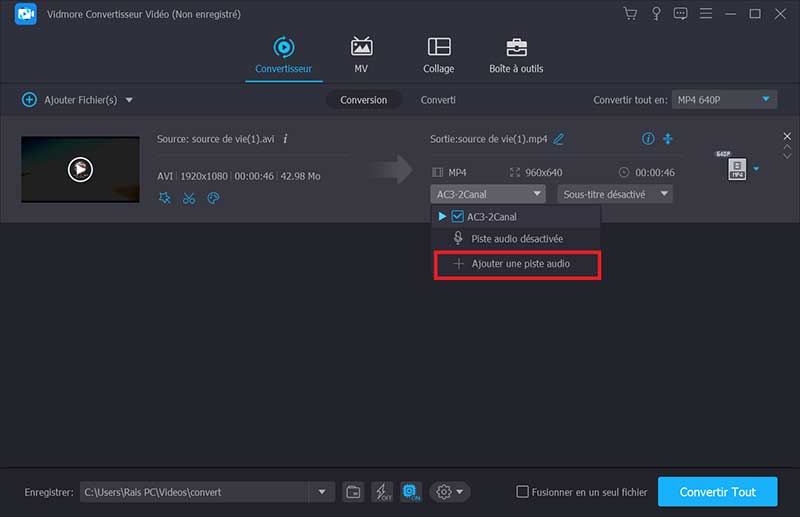Show output media info icon
Viewport: 800px width, 517px height.
tap(648, 138)
